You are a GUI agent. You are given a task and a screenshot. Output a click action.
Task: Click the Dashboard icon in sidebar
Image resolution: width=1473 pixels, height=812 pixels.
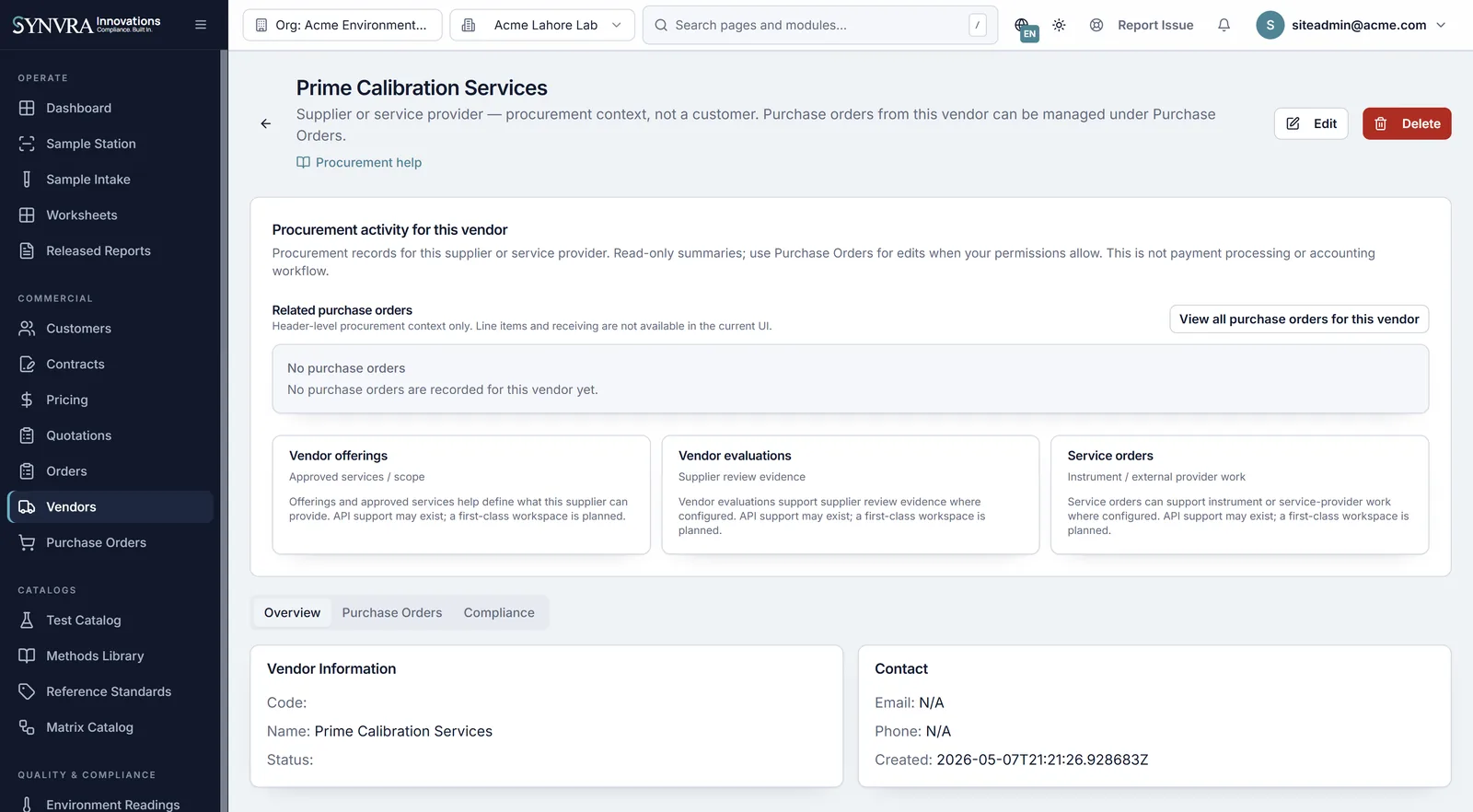[27, 108]
